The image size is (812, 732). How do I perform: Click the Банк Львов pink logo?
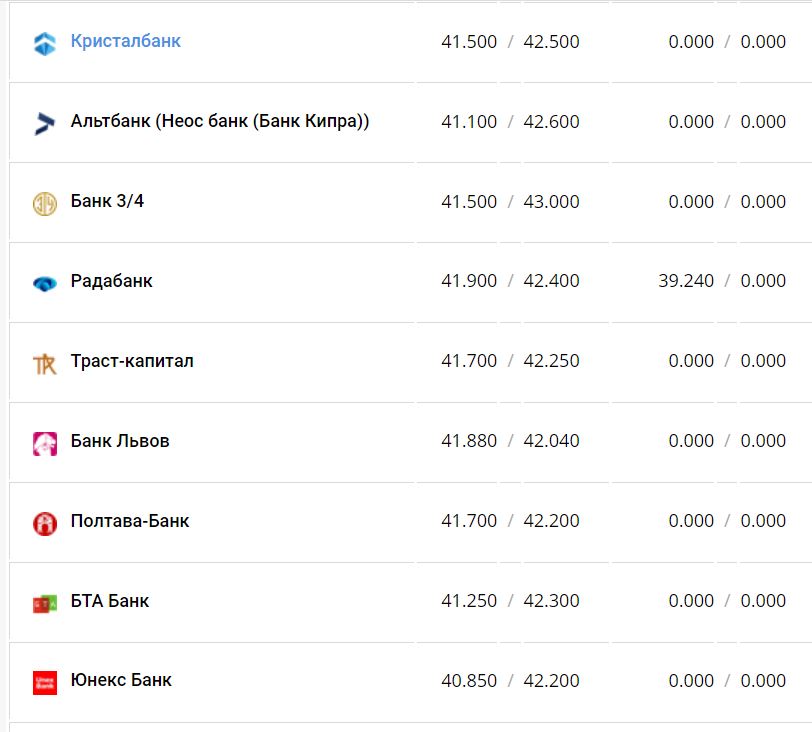coord(45,443)
